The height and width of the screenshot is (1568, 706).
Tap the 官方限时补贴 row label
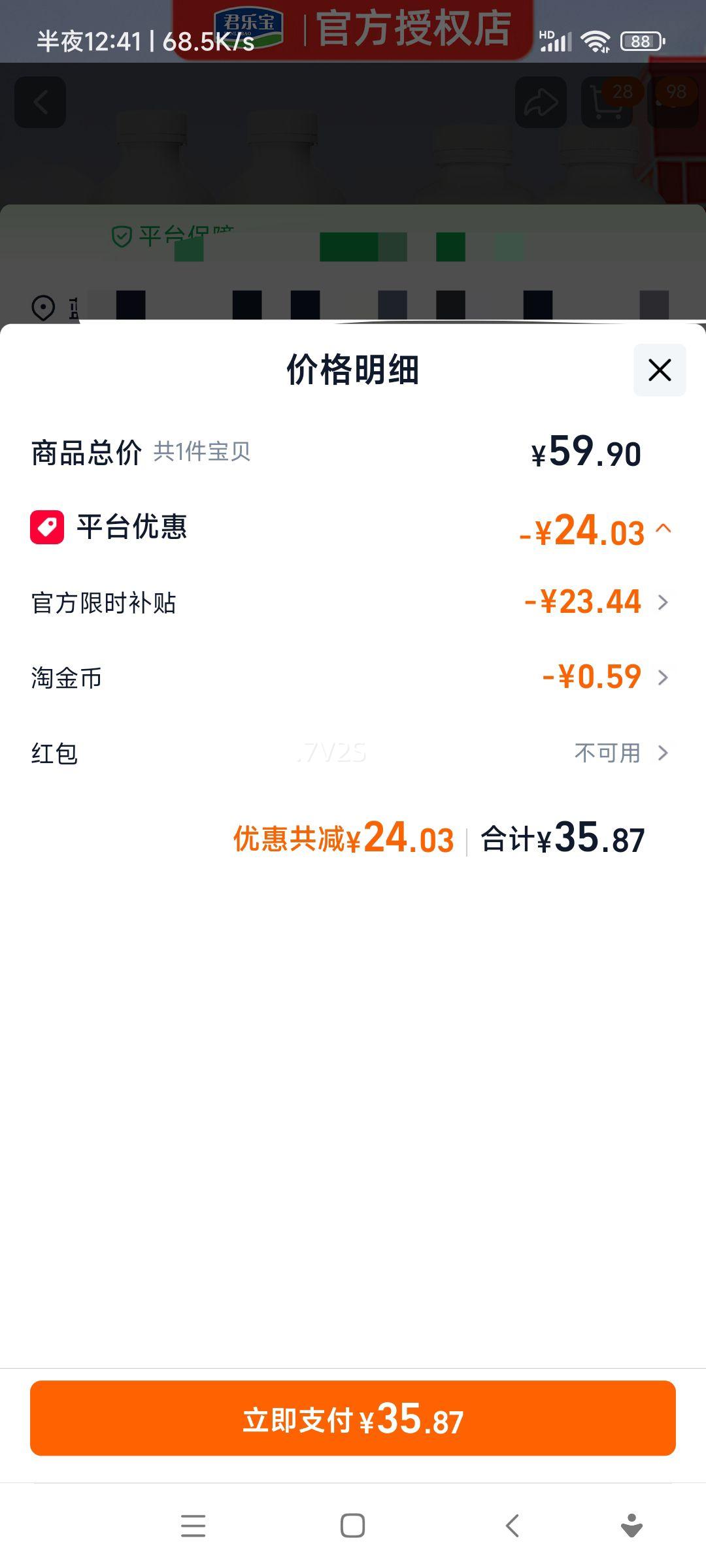[104, 602]
